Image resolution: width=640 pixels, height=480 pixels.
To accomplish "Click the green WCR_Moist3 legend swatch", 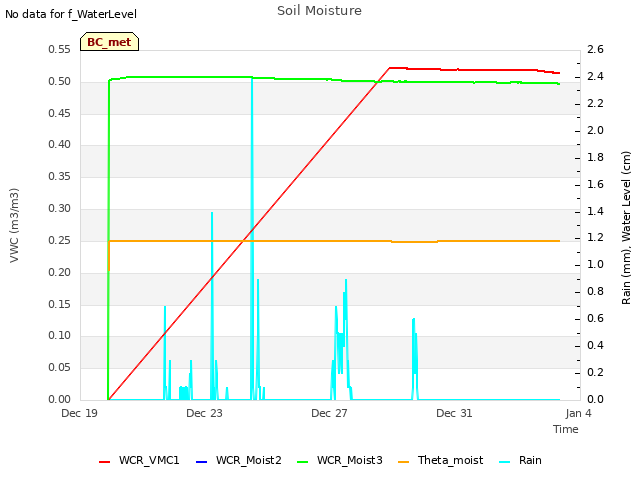I will click(302, 462).
